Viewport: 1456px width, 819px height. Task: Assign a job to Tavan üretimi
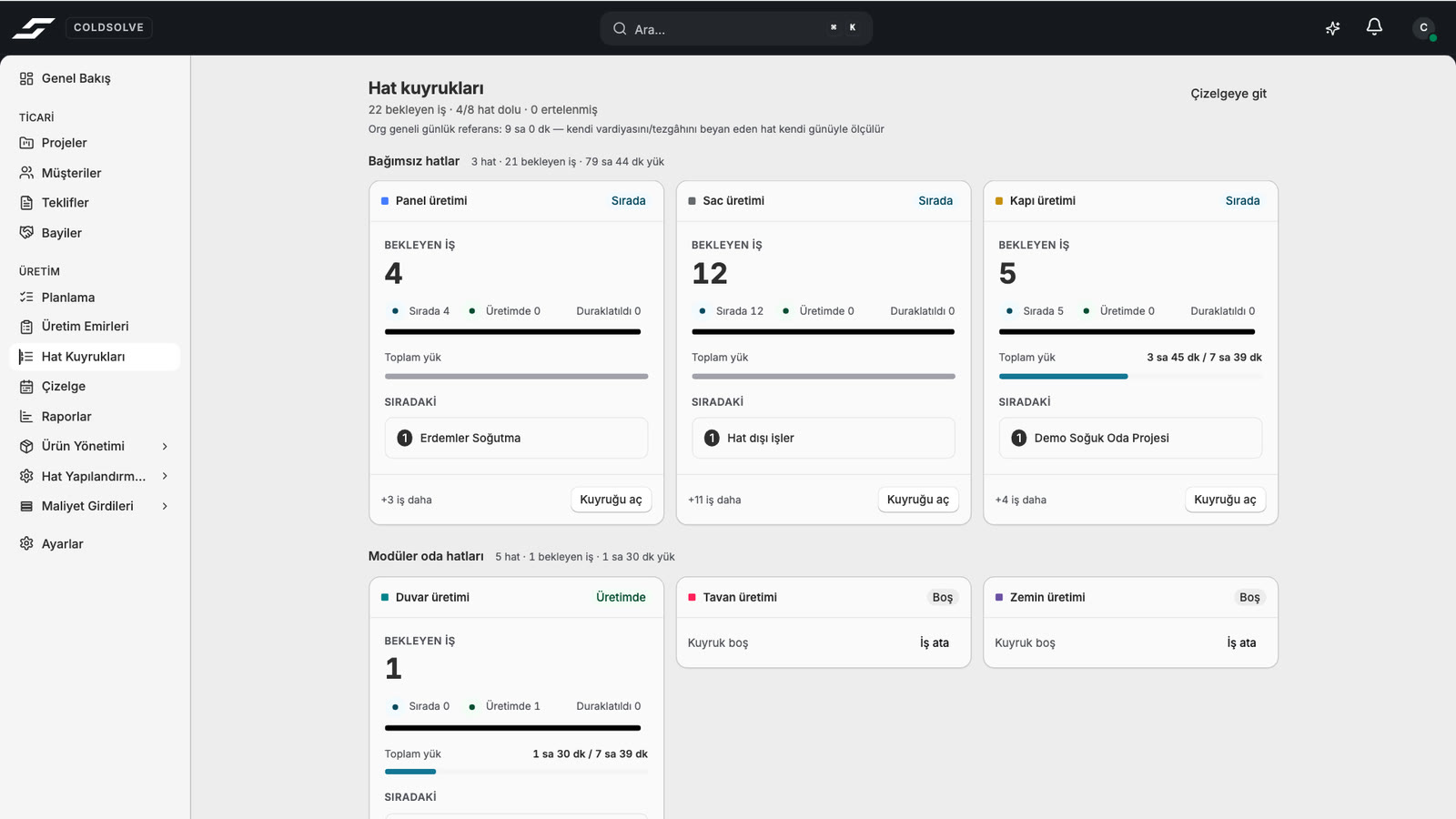(934, 642)
